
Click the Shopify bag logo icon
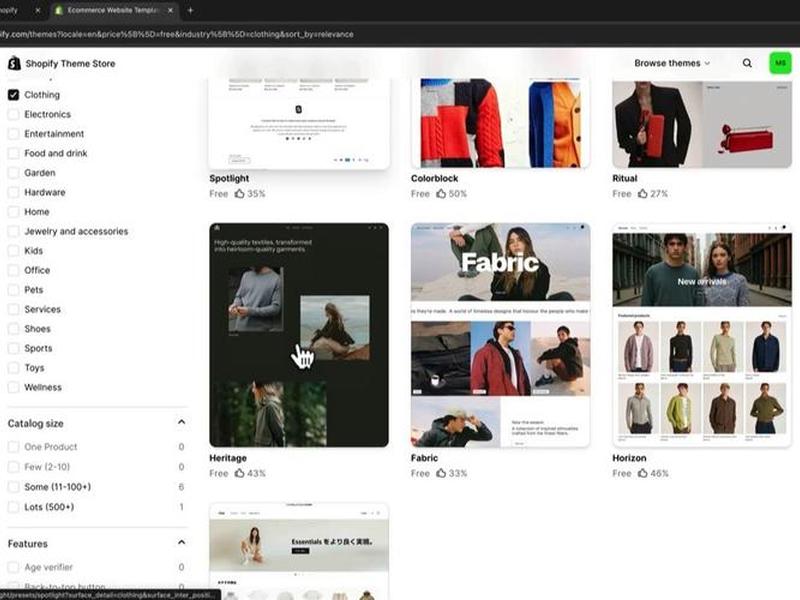[14, 63]
